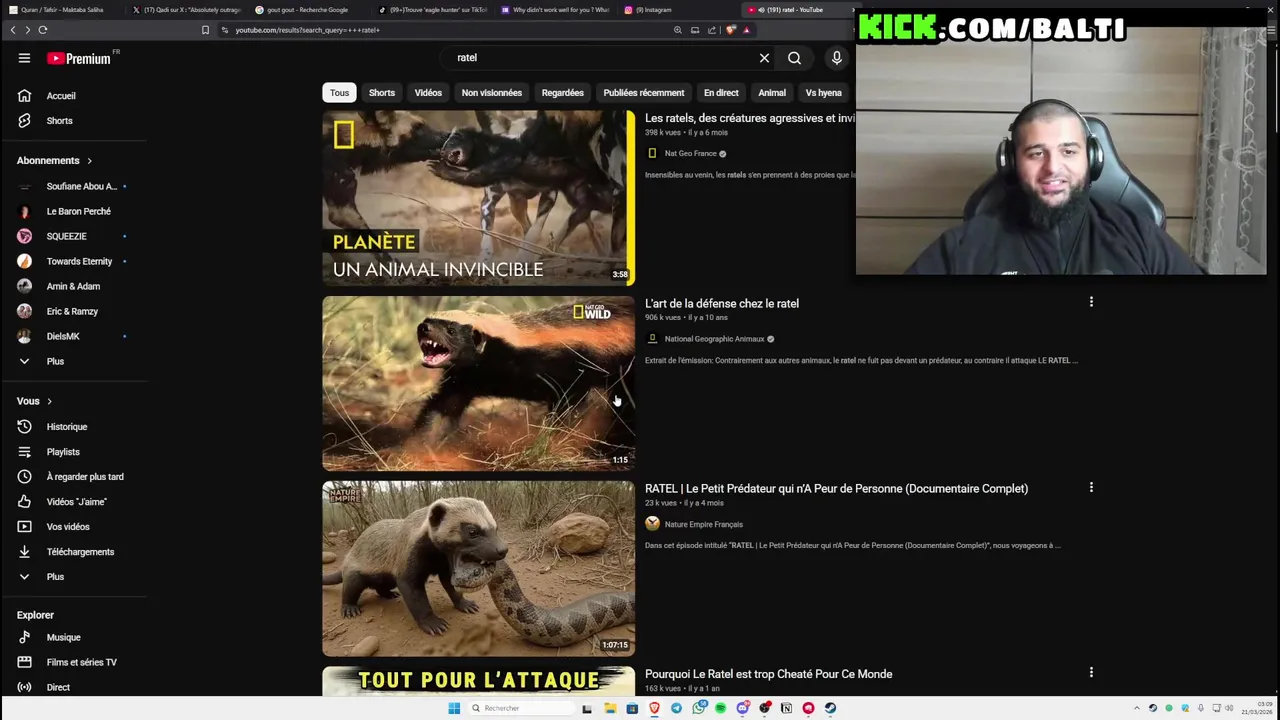Image resolution: width=1280 pixels, height=720 pixels.
Task: Select the Animal filter chip
Action: coord(772,93)
